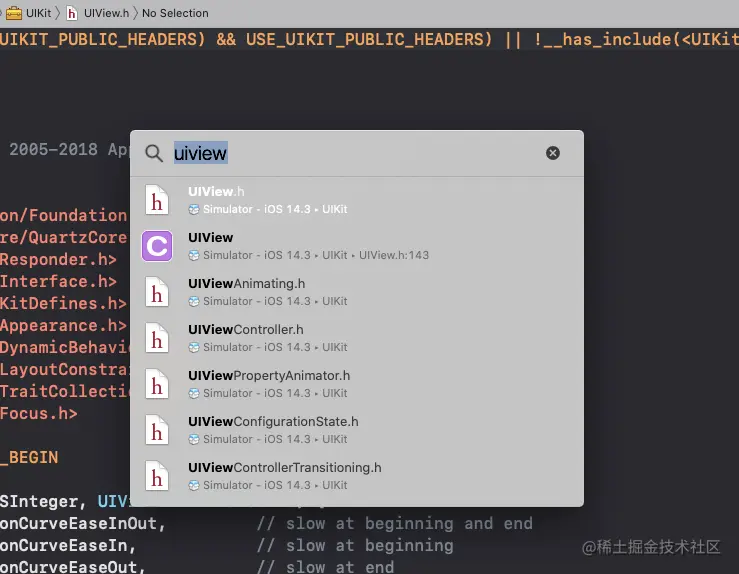
Task: Open the UIView class result
Action: [357, 246]
